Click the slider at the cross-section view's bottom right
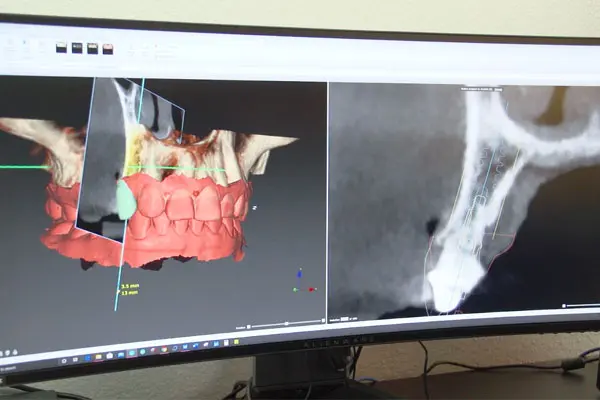Viewport: 600px width, 400px height. (x=581, y=305)
